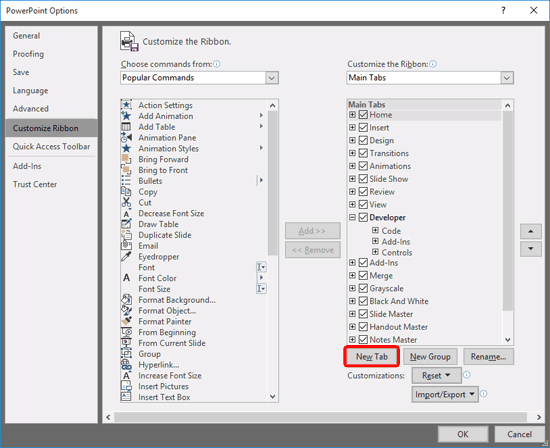This screenshot has width=550, height=448.
Task: Open the Choose commands from dropdown
Action: click(x=271, y=78)
